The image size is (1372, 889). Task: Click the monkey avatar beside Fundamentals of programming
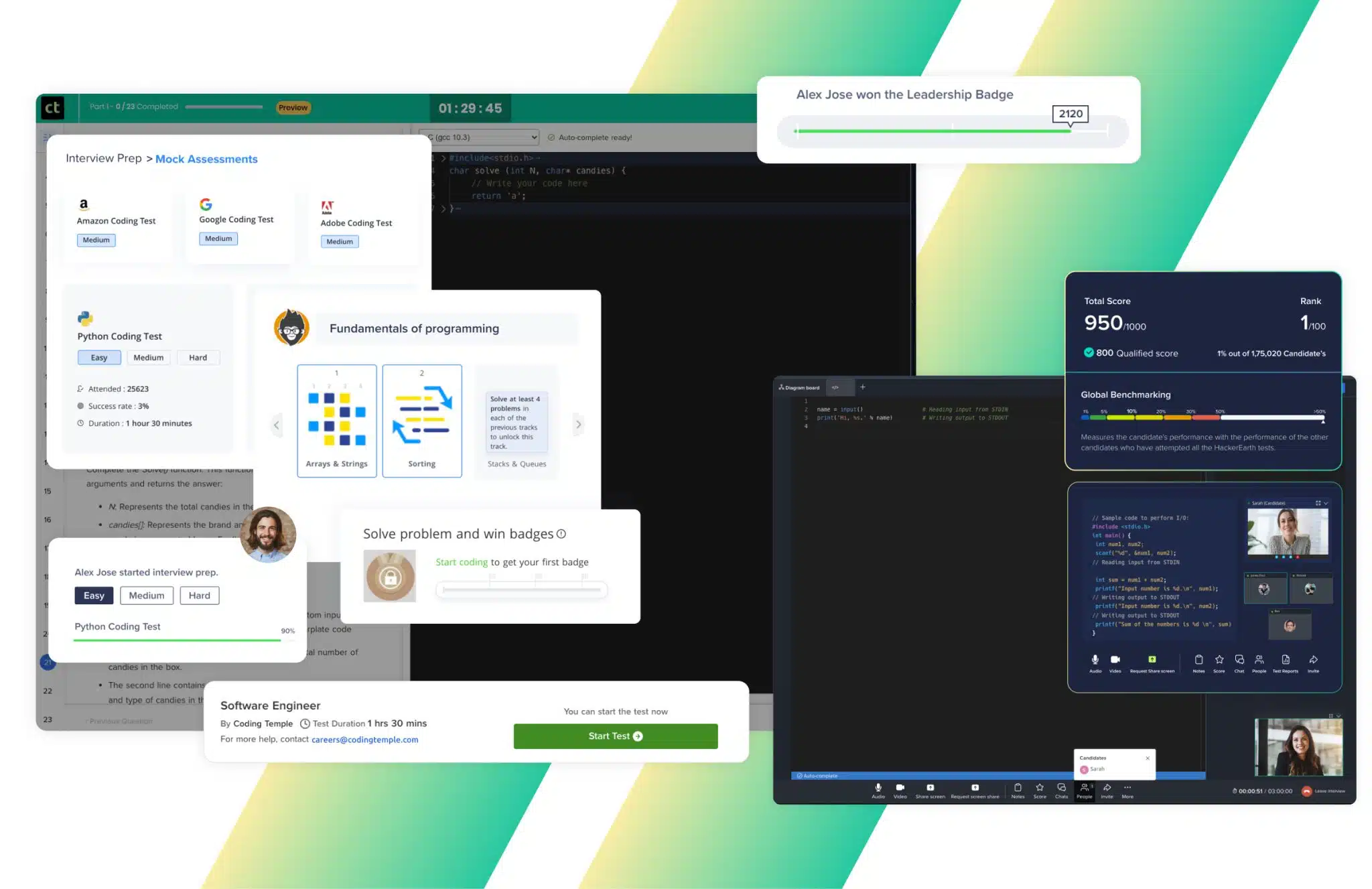pyautogui.click(x=291, y=328)
